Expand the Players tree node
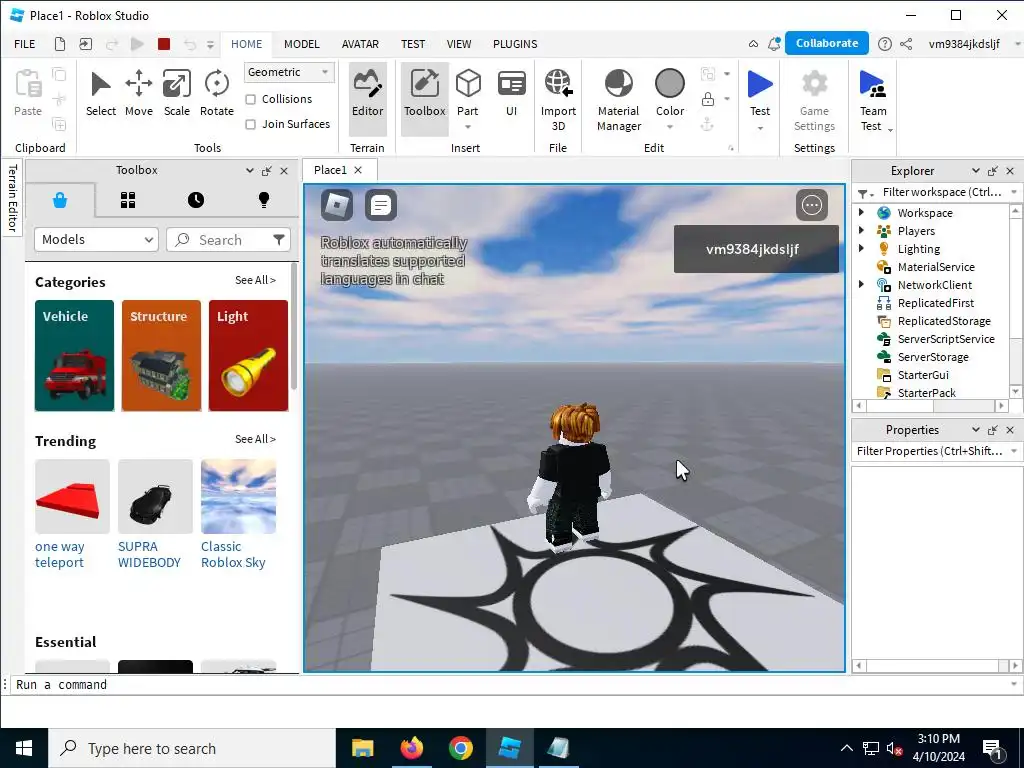This screenshot has height=768, width=1024. [861, 230]
